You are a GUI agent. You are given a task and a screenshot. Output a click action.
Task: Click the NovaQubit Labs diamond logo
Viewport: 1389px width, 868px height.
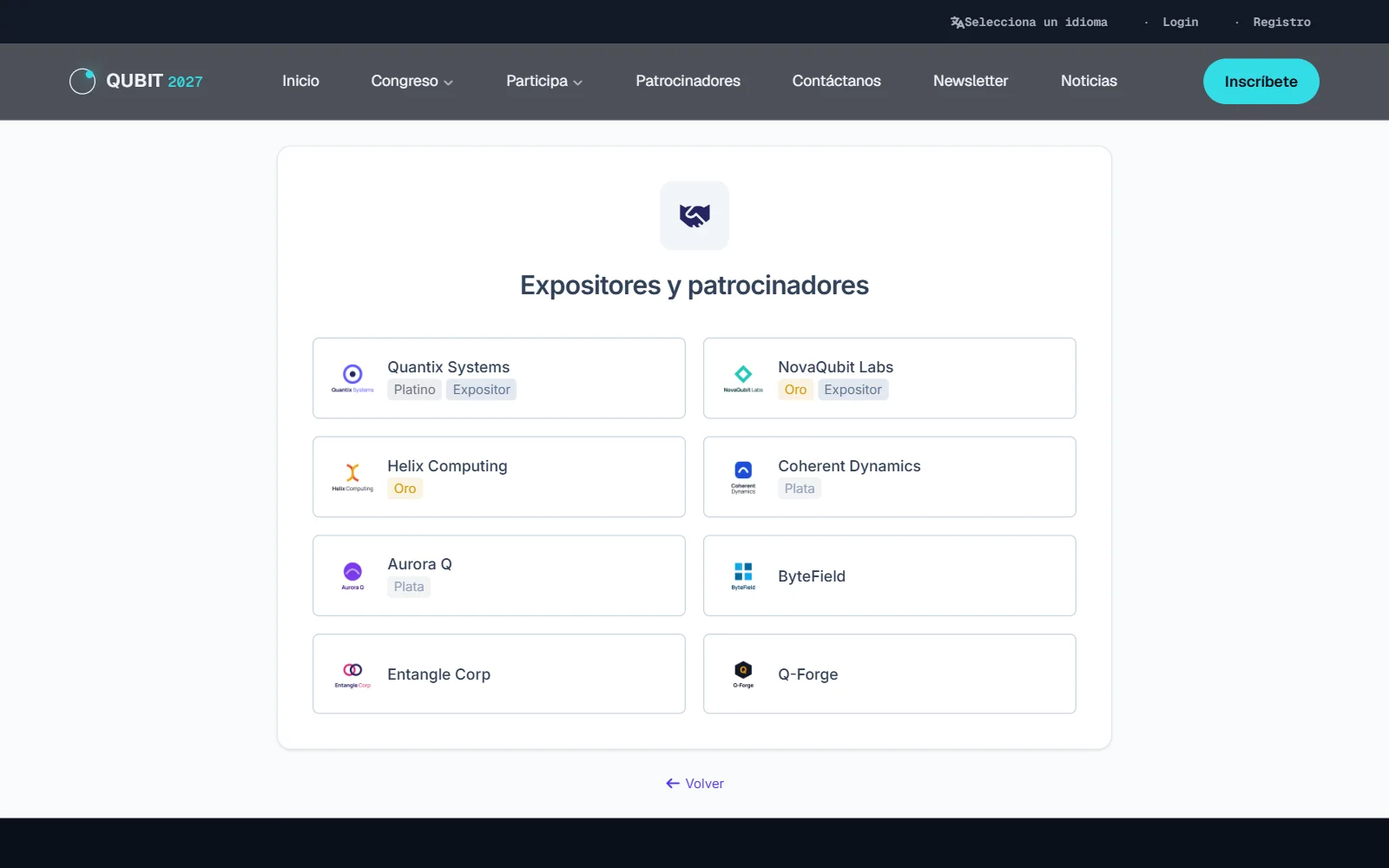tap(743, 378)
